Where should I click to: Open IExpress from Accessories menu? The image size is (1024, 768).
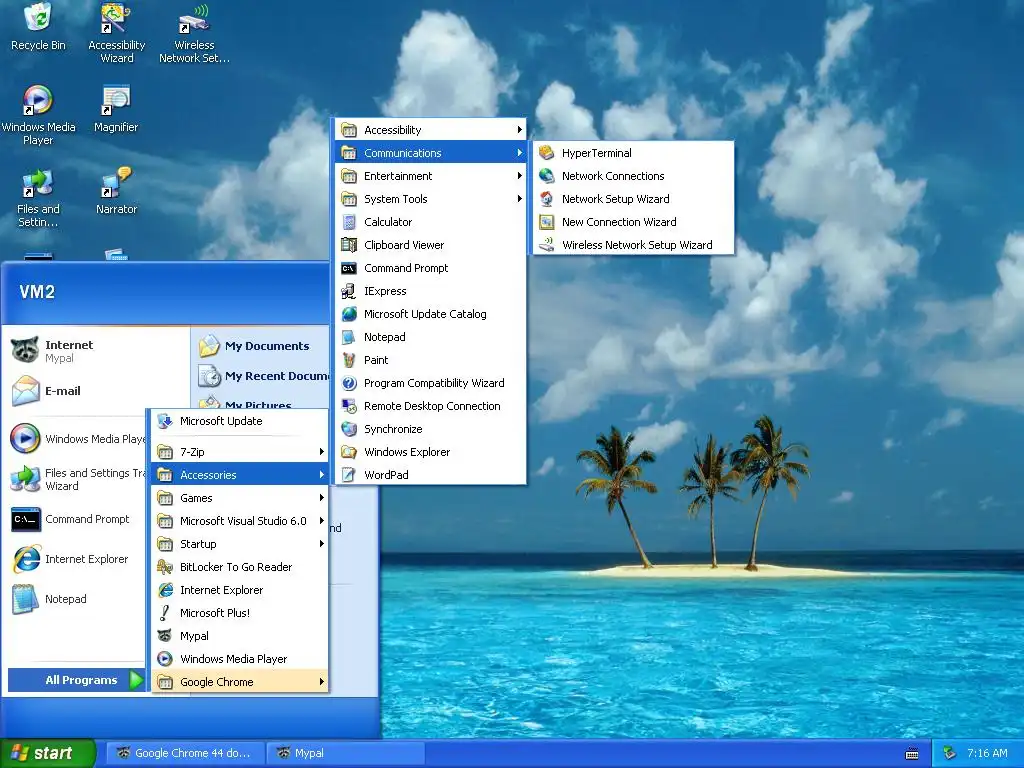tap(430, 291)
